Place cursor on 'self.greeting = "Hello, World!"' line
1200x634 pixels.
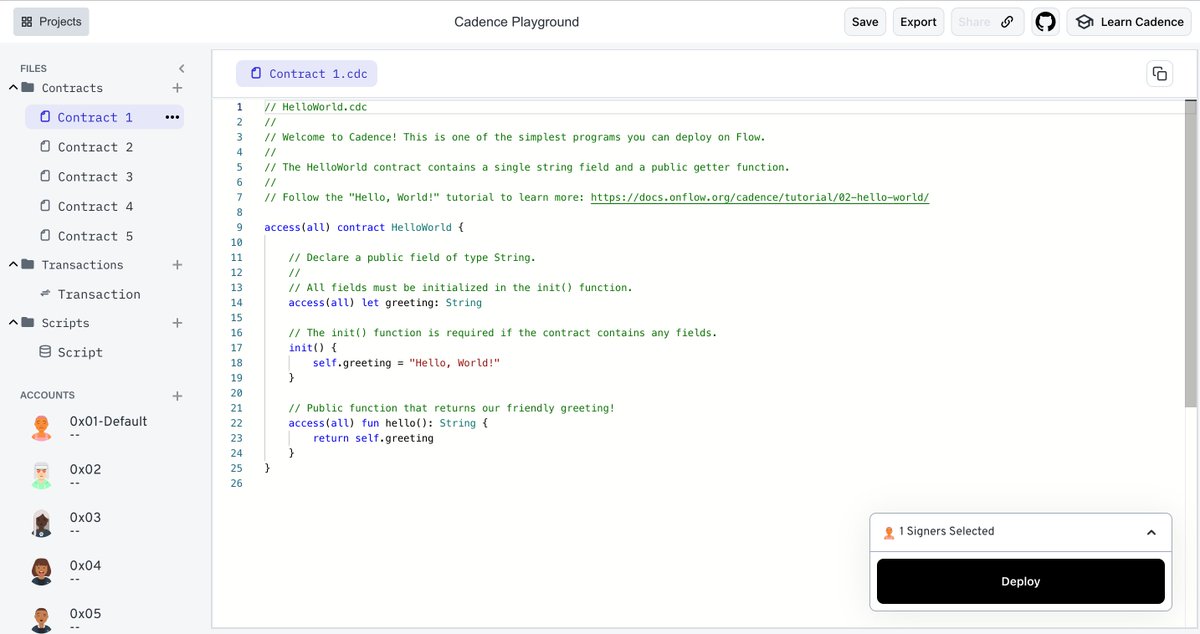[x=406, y=363]
